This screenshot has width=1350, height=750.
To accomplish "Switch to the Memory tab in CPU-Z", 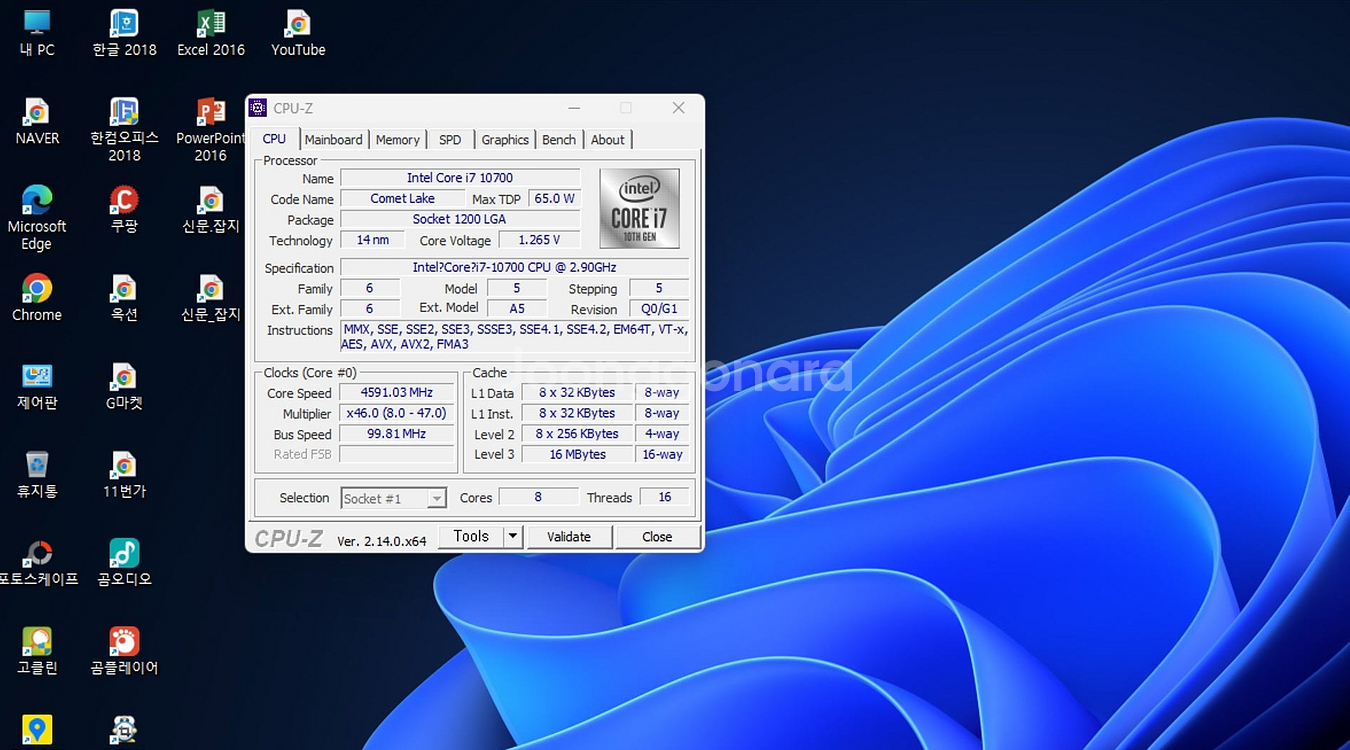I will pos(397,139).
